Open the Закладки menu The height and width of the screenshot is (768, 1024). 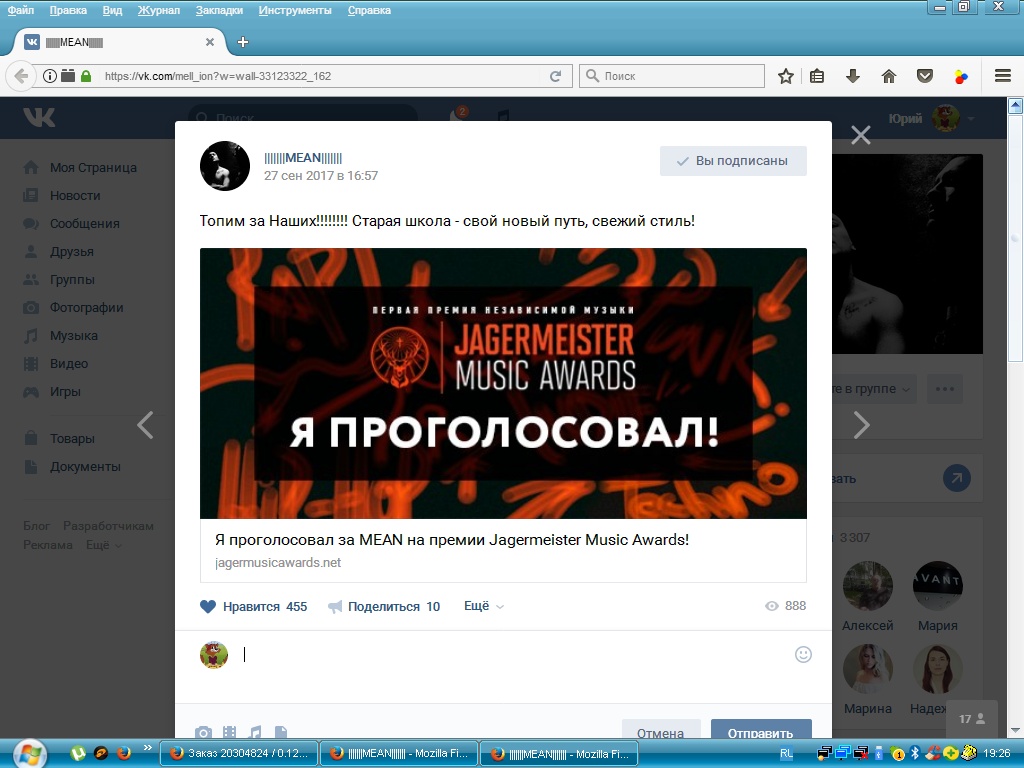coord(219,10)
